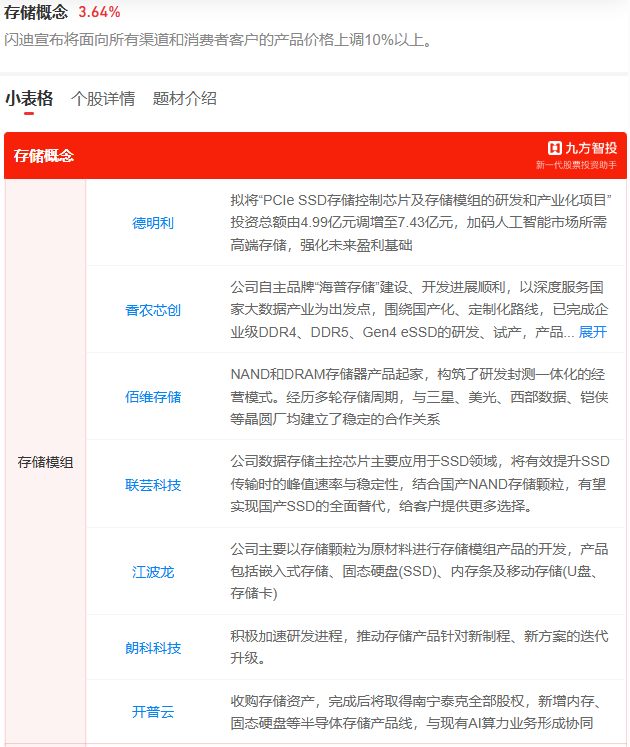Expand 香农芯创 description with 展开

click(x=592, y=332)
